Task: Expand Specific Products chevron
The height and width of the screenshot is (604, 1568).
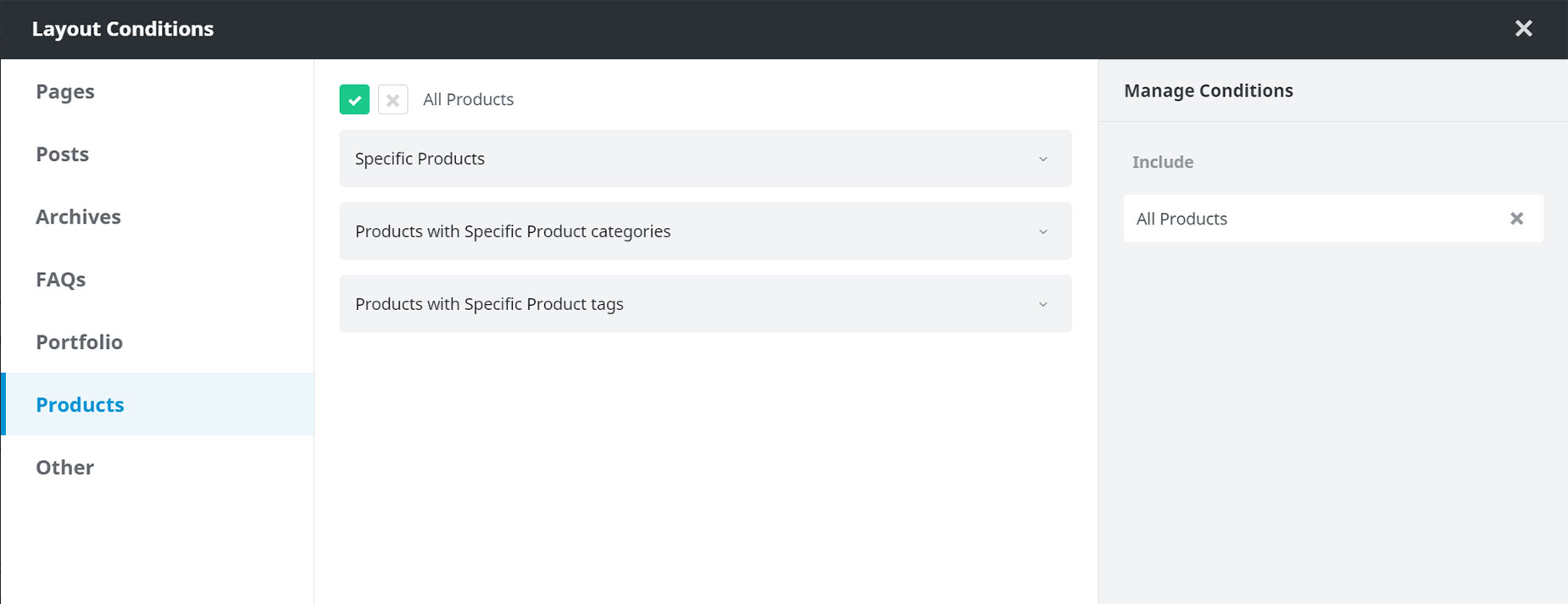Action: coord(1043,159)
